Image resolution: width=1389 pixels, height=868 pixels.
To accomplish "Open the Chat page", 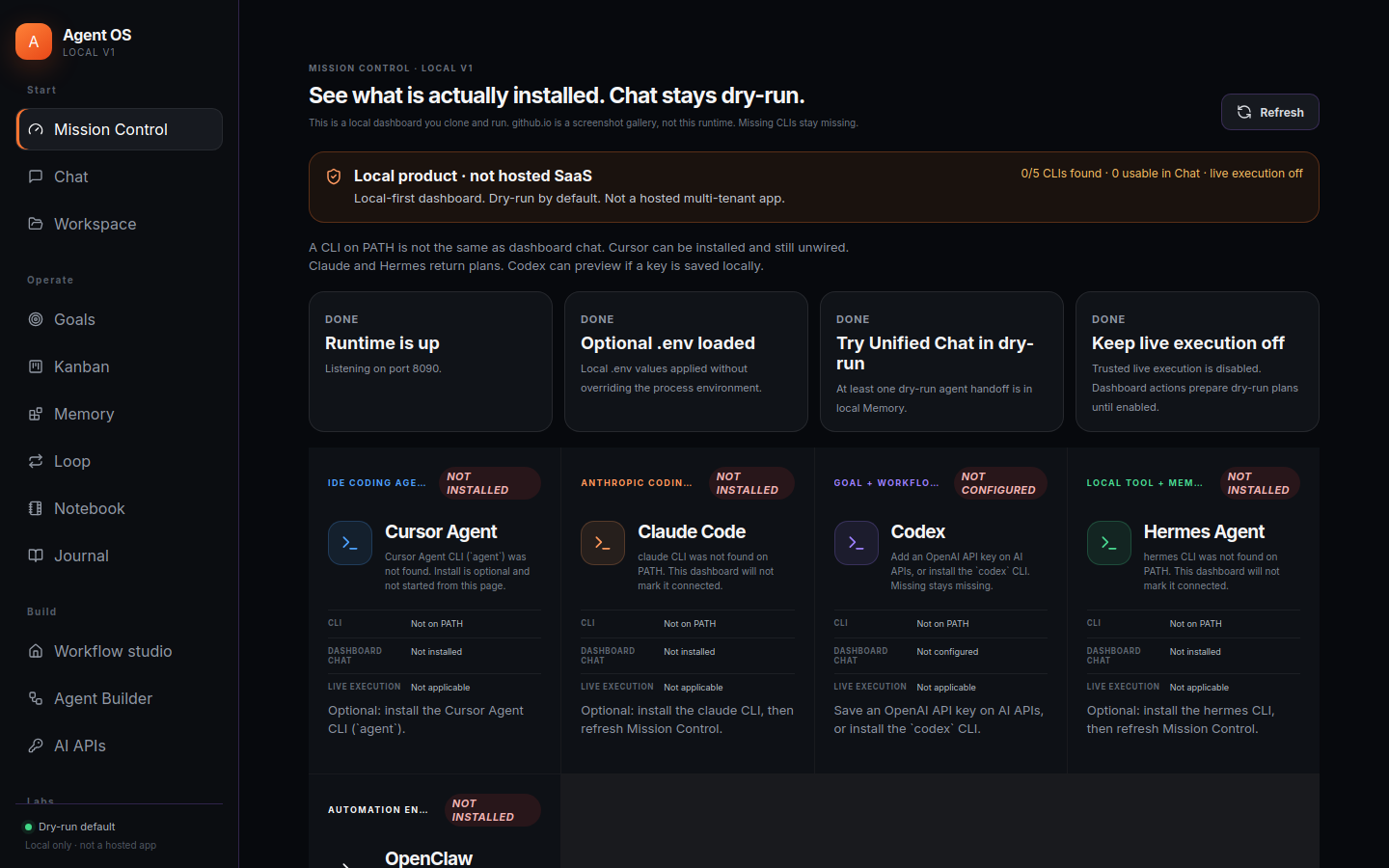I will tap(120, 176).
